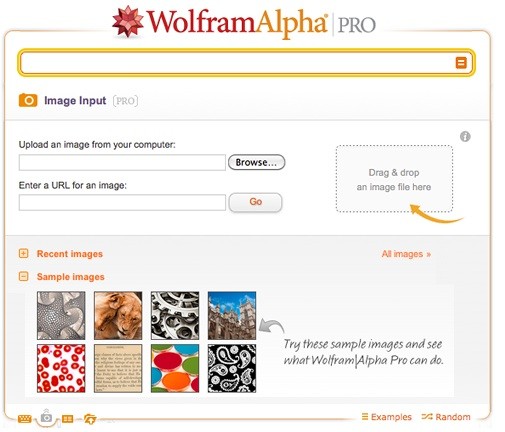
Task: Click the orange camera icon beside Image Input
Action: (28, 100)
